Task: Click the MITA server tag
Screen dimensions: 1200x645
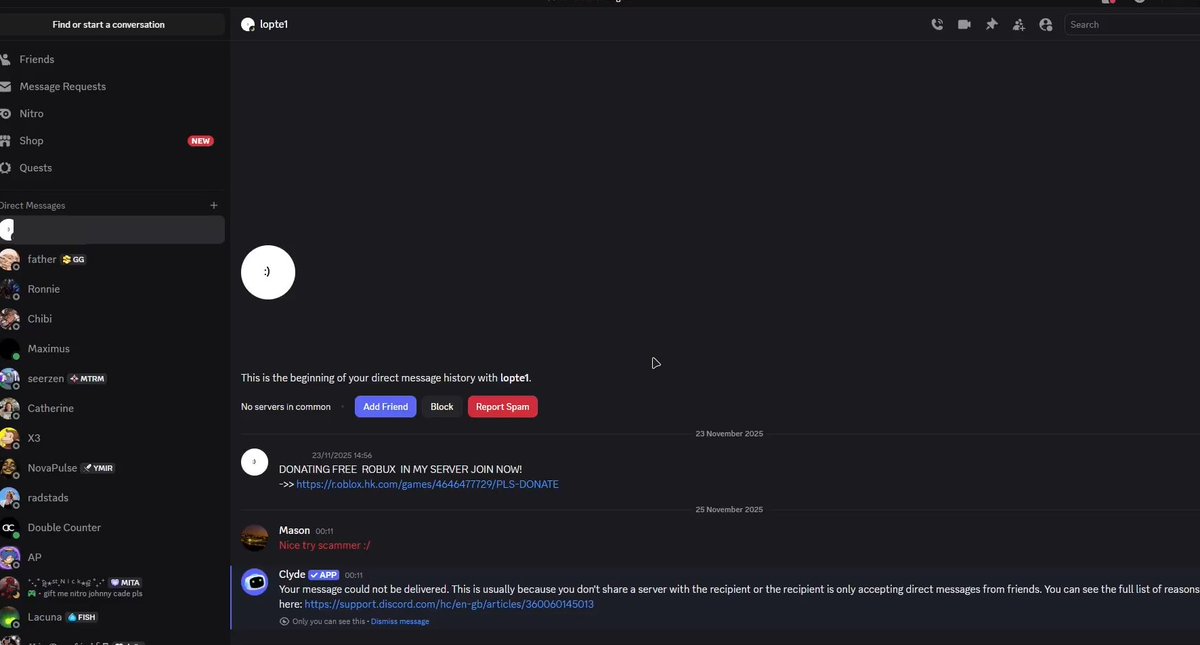Action: point(124,582)
